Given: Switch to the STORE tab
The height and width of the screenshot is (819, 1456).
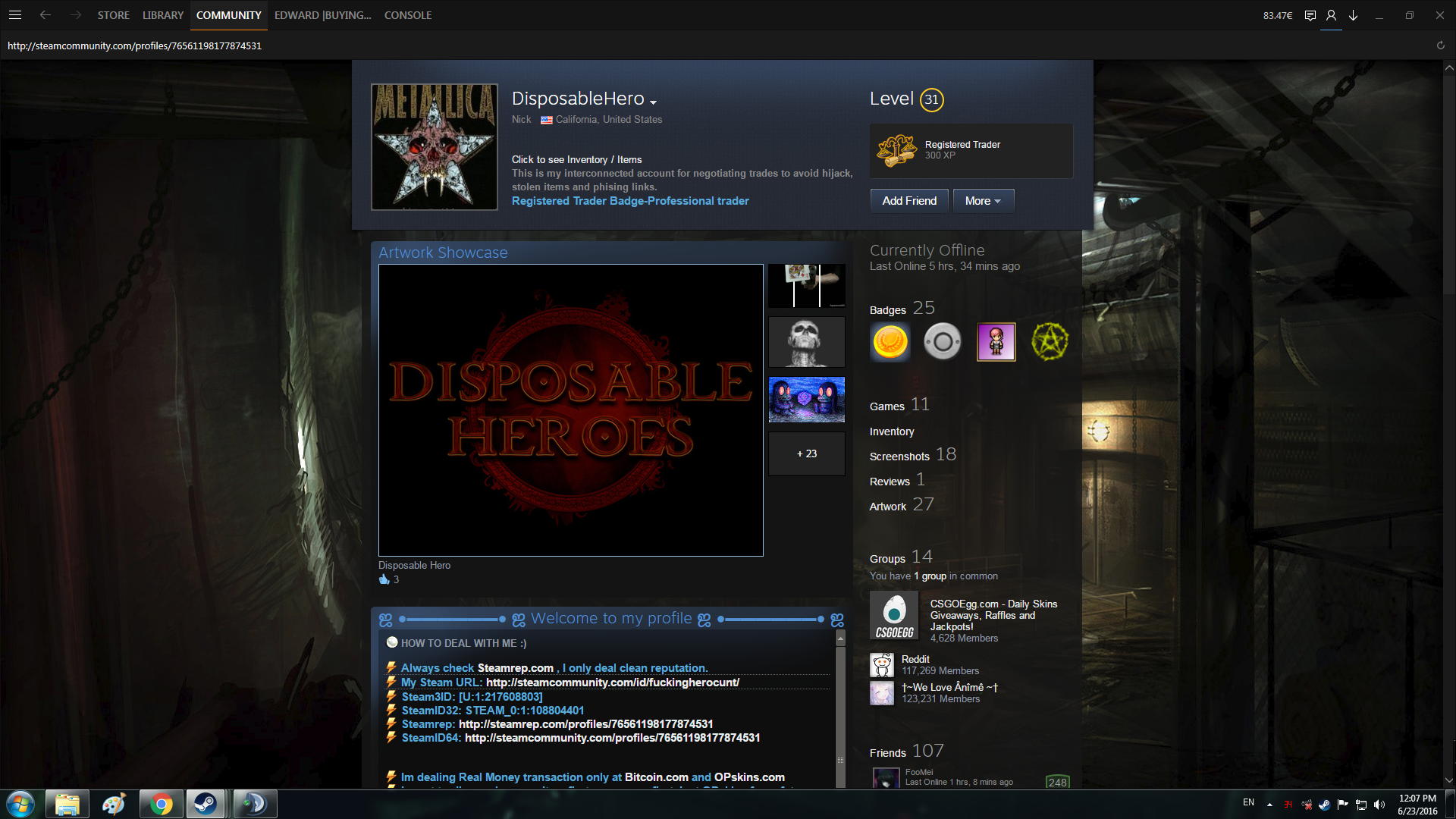Looking at the screenshot, I should coord(113,15).
